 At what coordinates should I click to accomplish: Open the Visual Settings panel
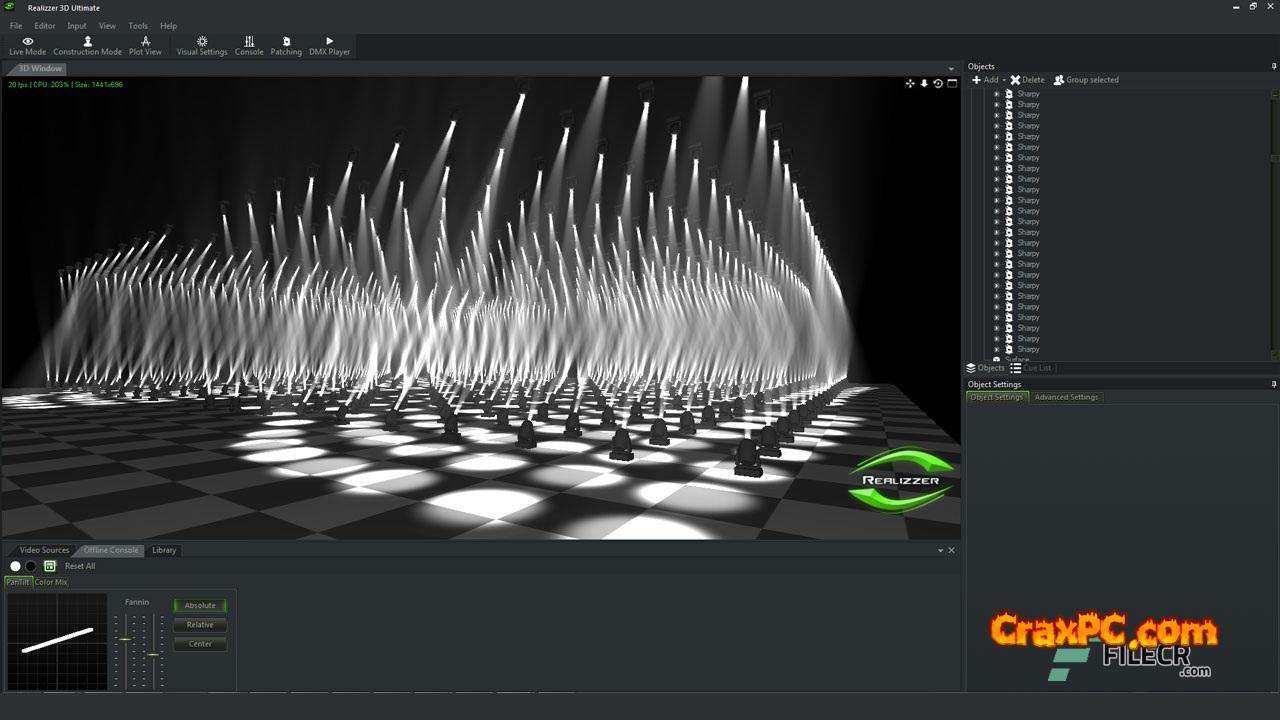pos(202,46)
